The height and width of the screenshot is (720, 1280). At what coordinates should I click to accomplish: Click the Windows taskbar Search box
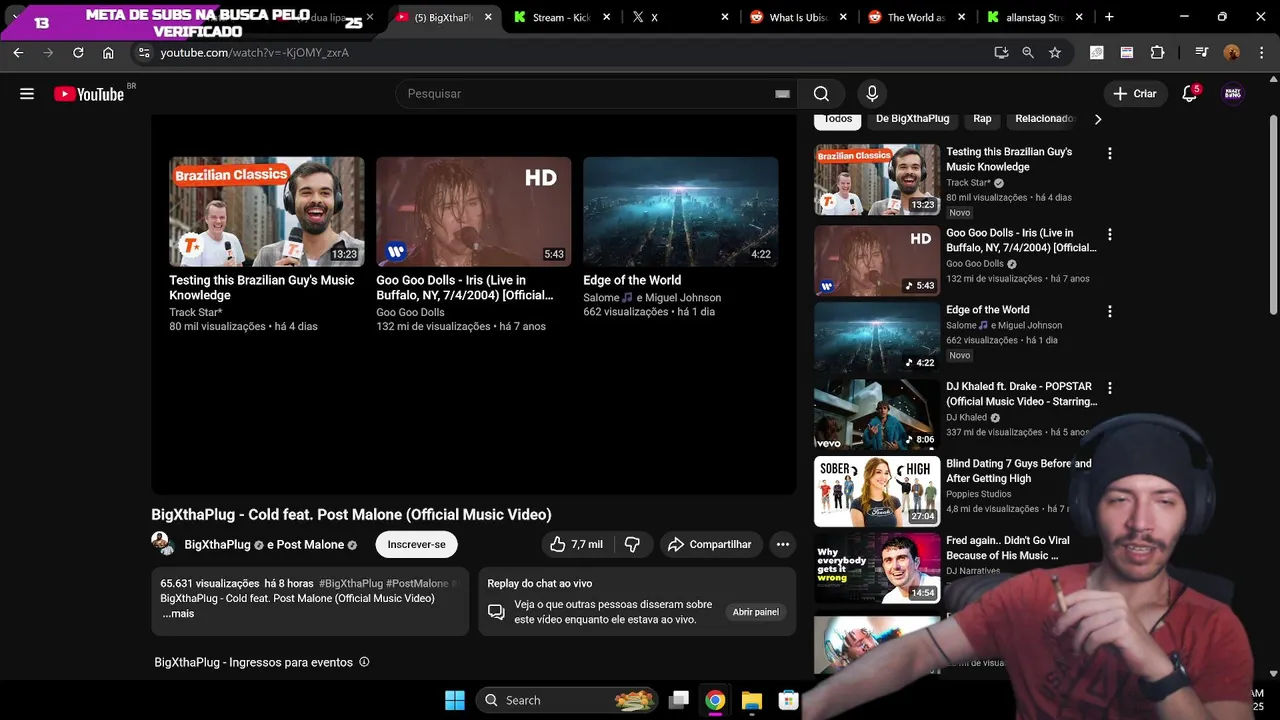(567, 700)
